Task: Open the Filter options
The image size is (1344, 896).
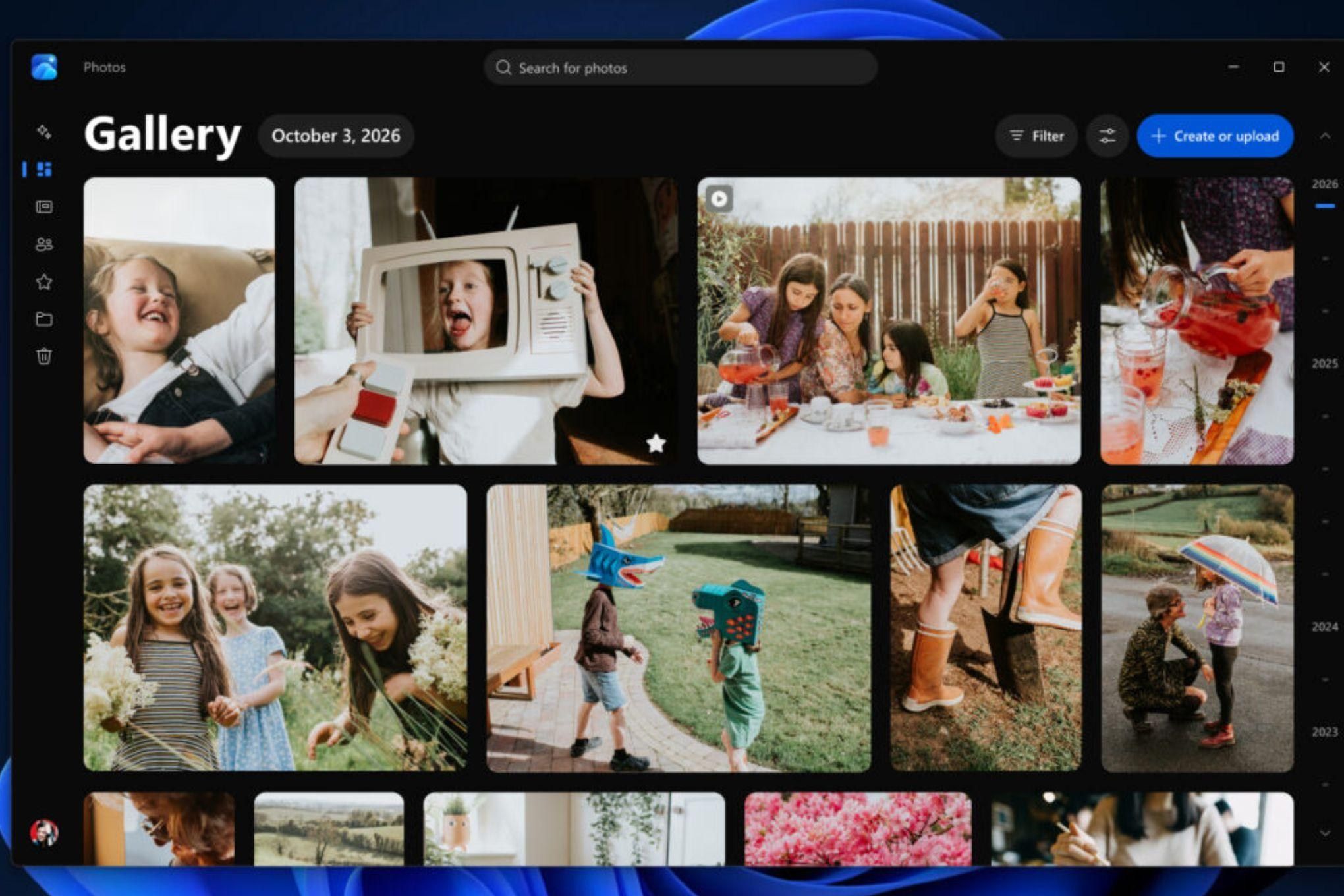Action: pyautogui.click(x=1036, y=136)
